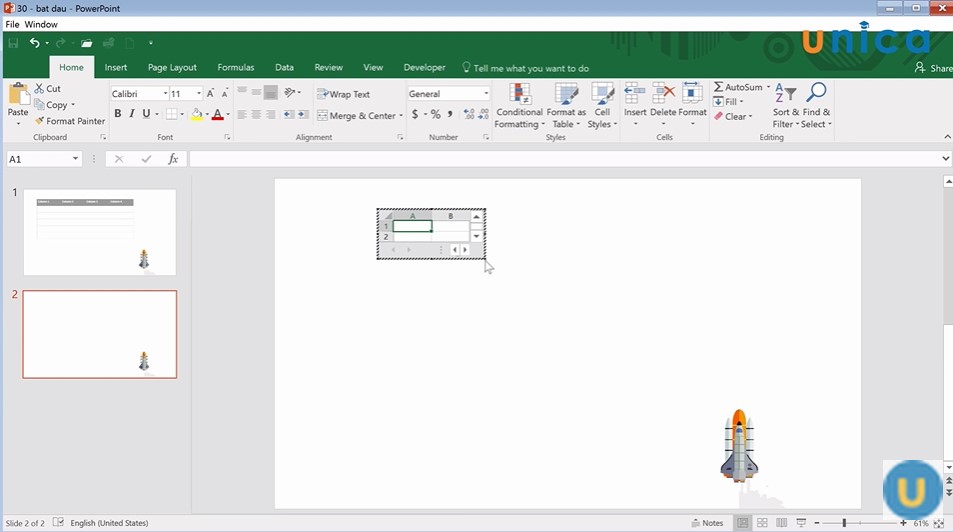Click the Increase Indent icon

coord(303,114)
